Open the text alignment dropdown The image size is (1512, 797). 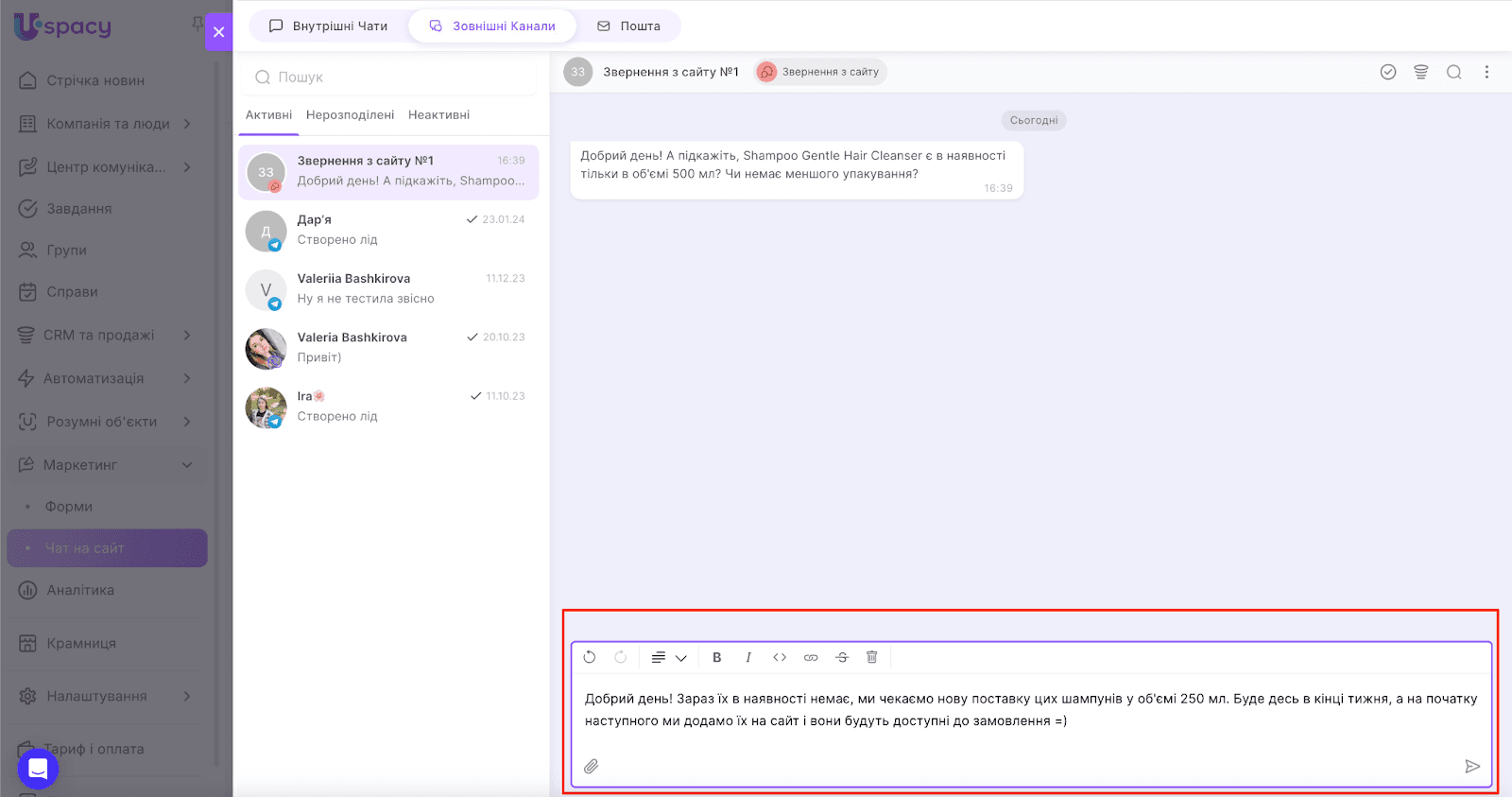[669, 657]
